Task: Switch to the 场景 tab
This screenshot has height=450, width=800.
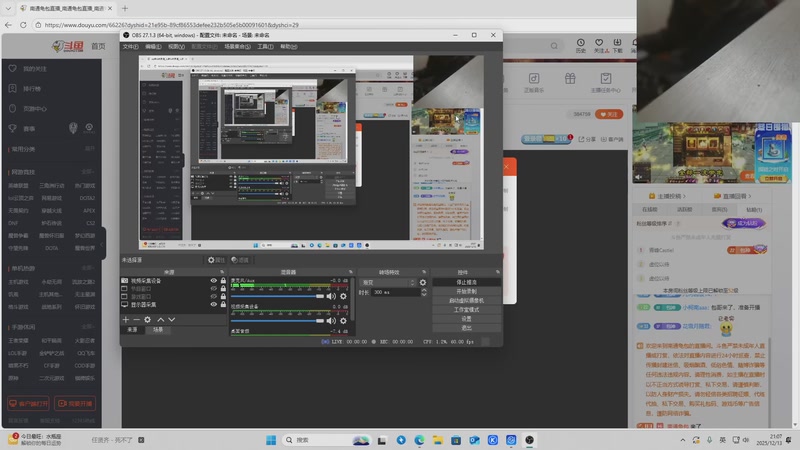Action: (157, 329)
